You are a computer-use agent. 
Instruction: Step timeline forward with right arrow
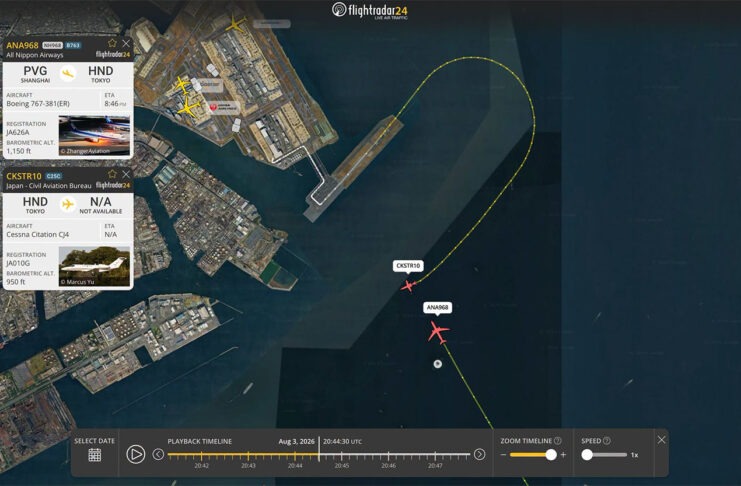click(479, 454)
